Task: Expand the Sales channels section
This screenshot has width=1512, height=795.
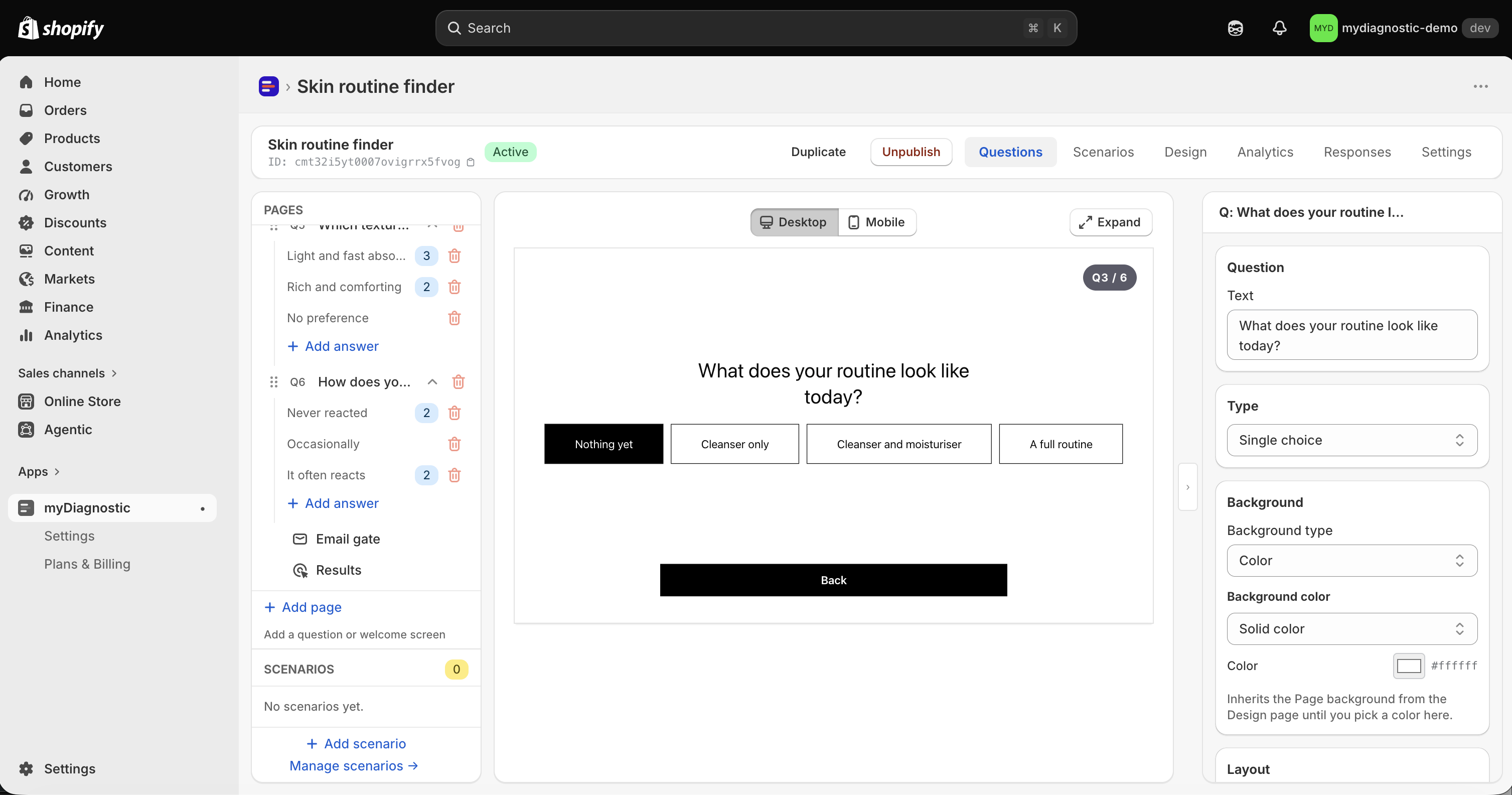Action: coord(68,373)
